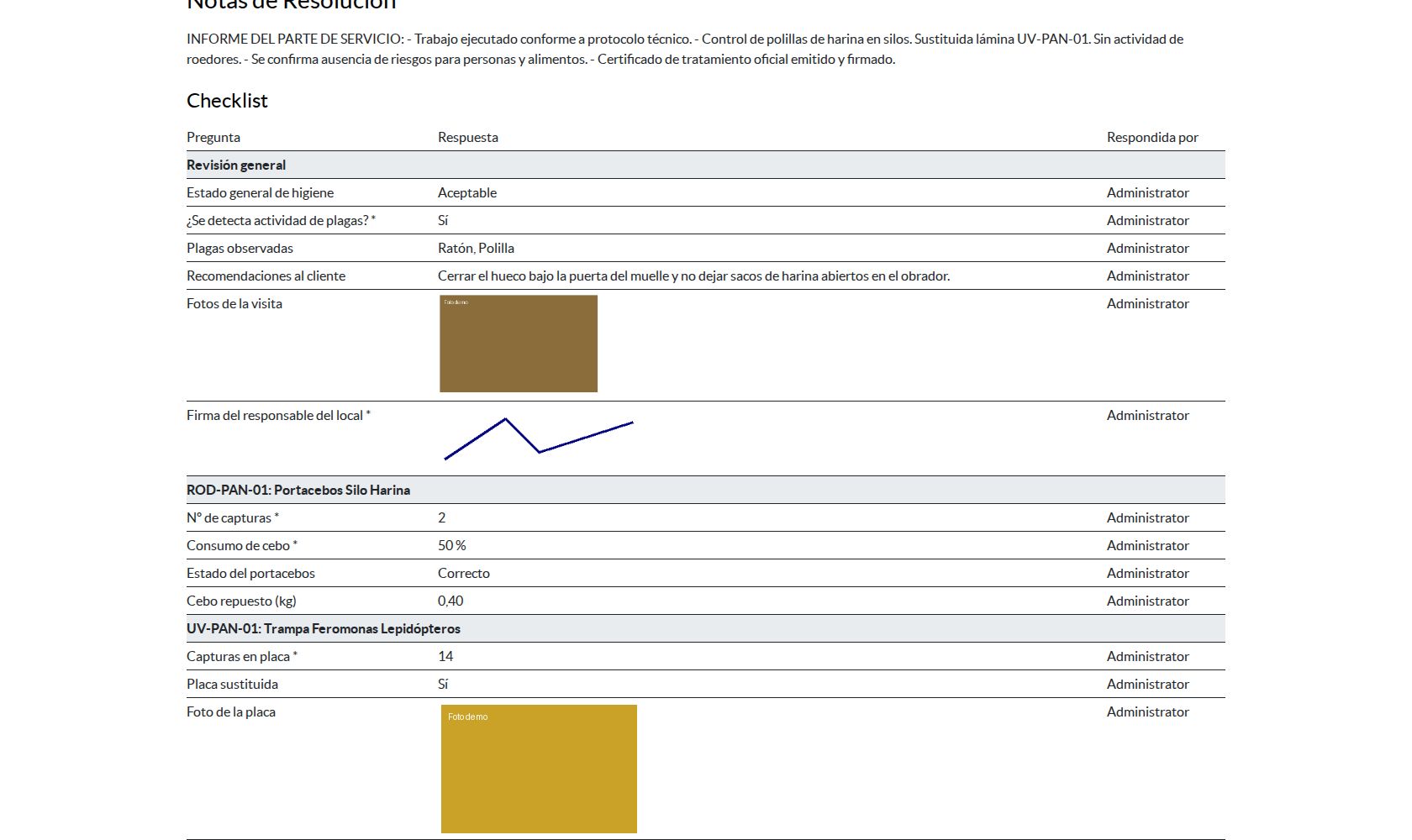Click the Aceptable answer
1412x840 pixels.
[467, 192]
